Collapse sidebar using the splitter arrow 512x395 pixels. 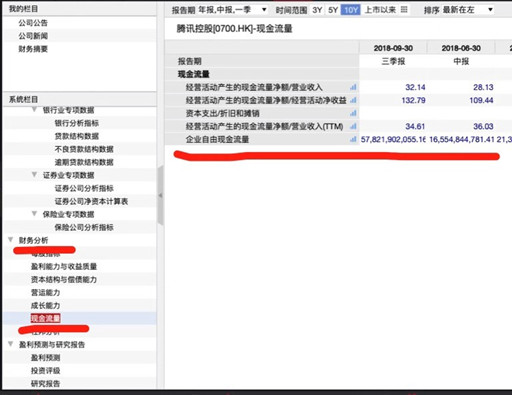[160, 196]
